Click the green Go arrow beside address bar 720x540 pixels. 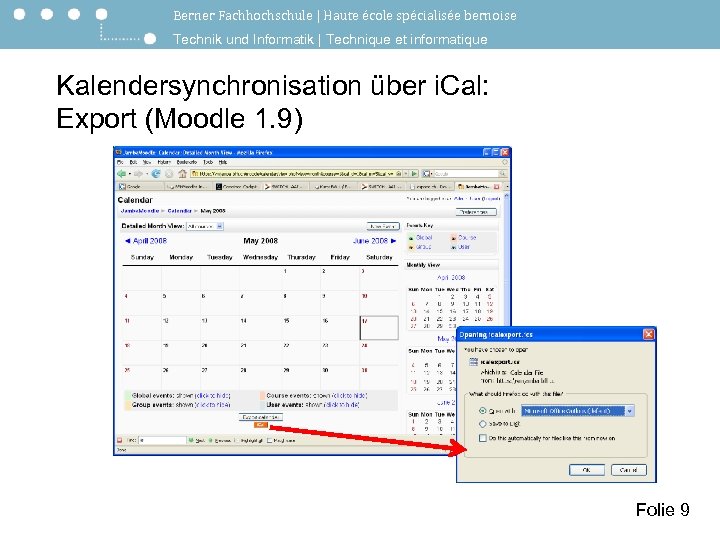click(x=414, y=174)
